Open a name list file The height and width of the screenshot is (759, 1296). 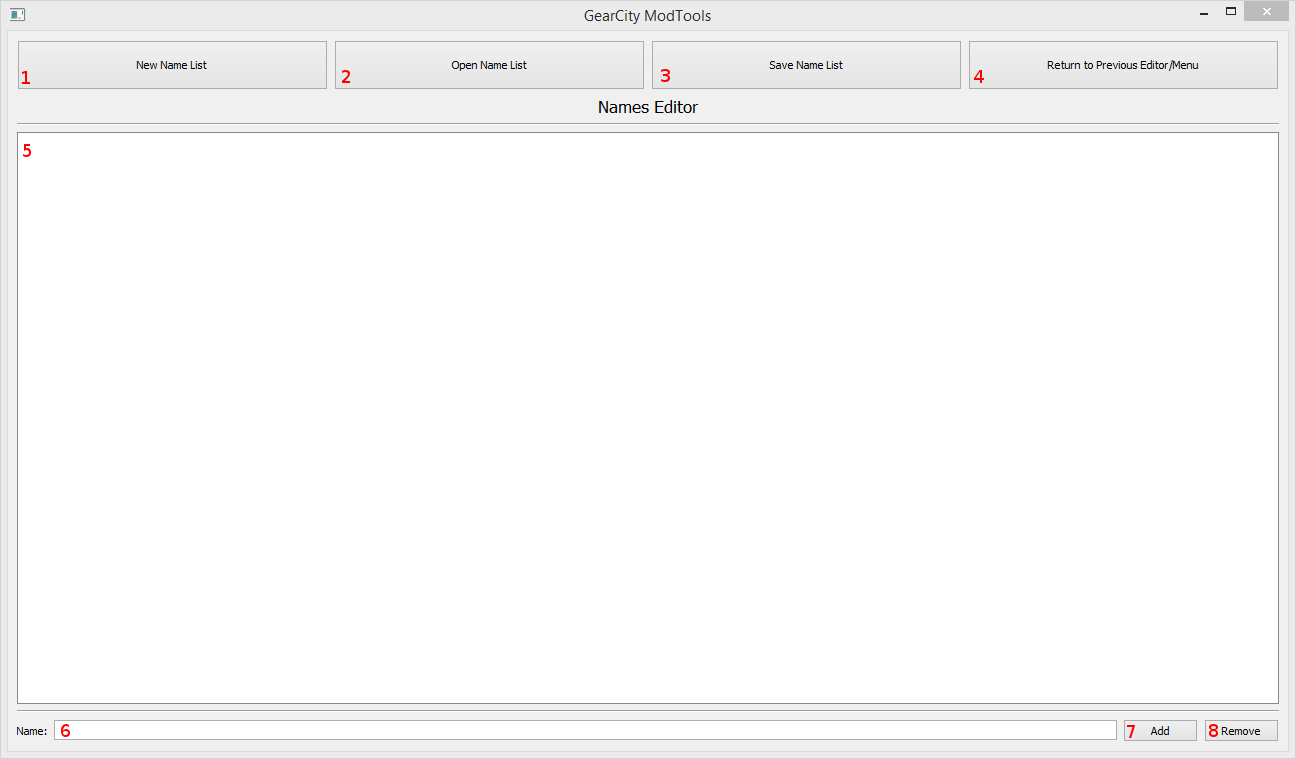(x=489, y=65)
